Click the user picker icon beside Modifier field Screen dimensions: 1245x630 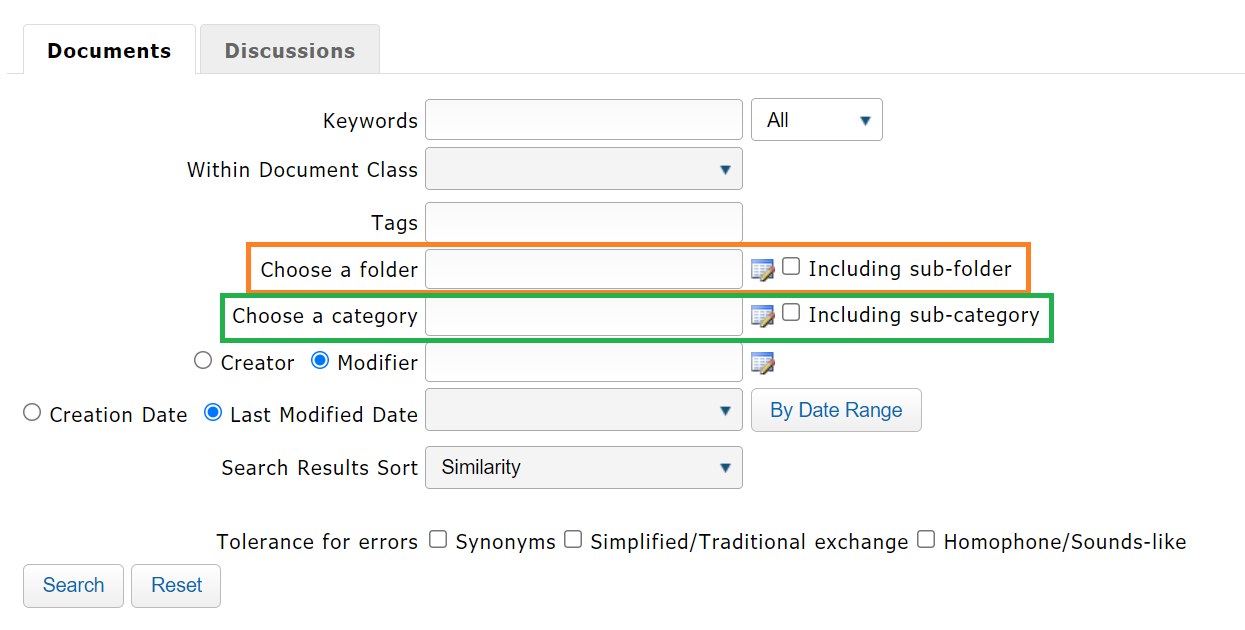763,363
